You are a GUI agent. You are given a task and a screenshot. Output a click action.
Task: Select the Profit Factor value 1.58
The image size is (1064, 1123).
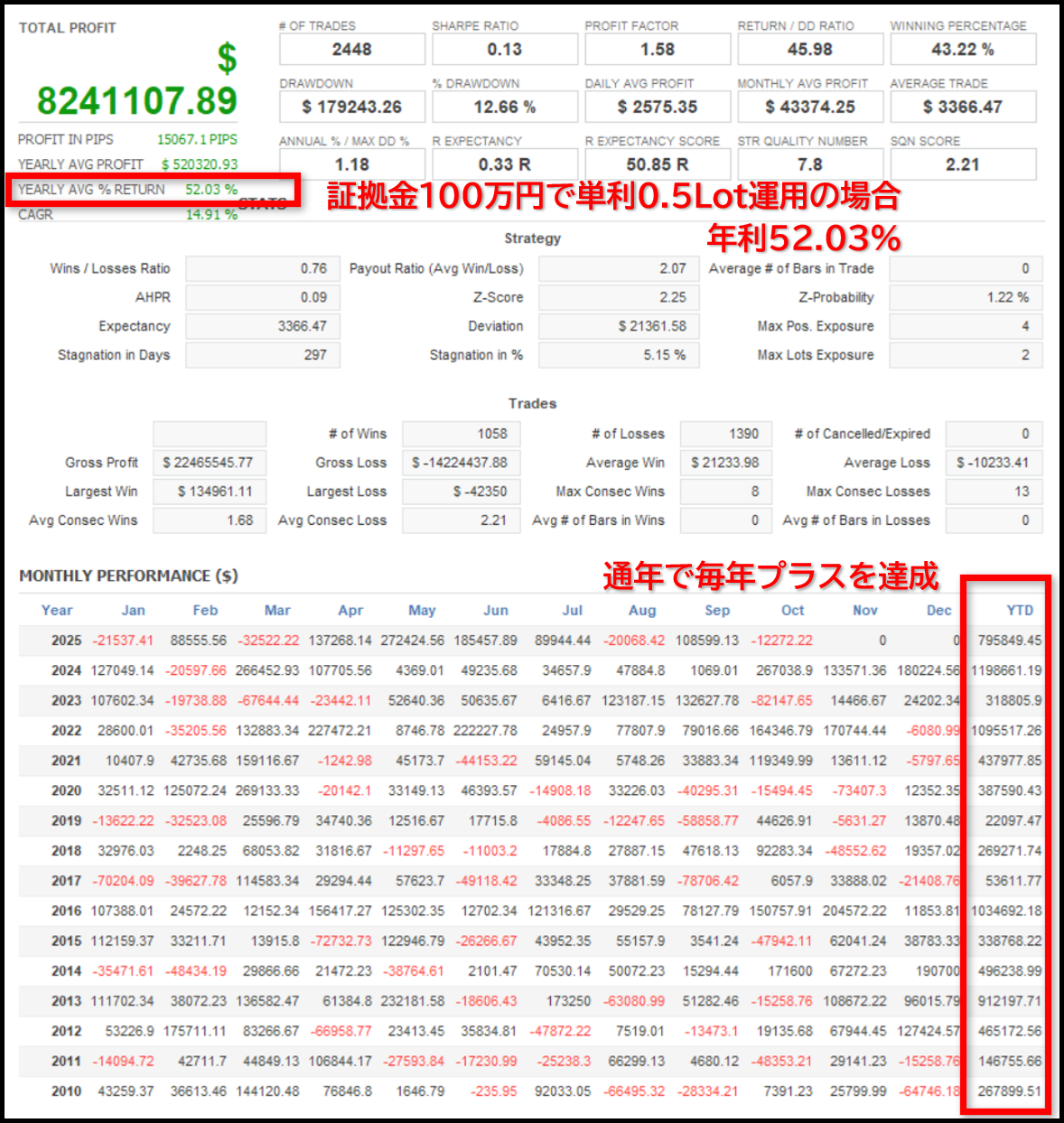point(658,50)
